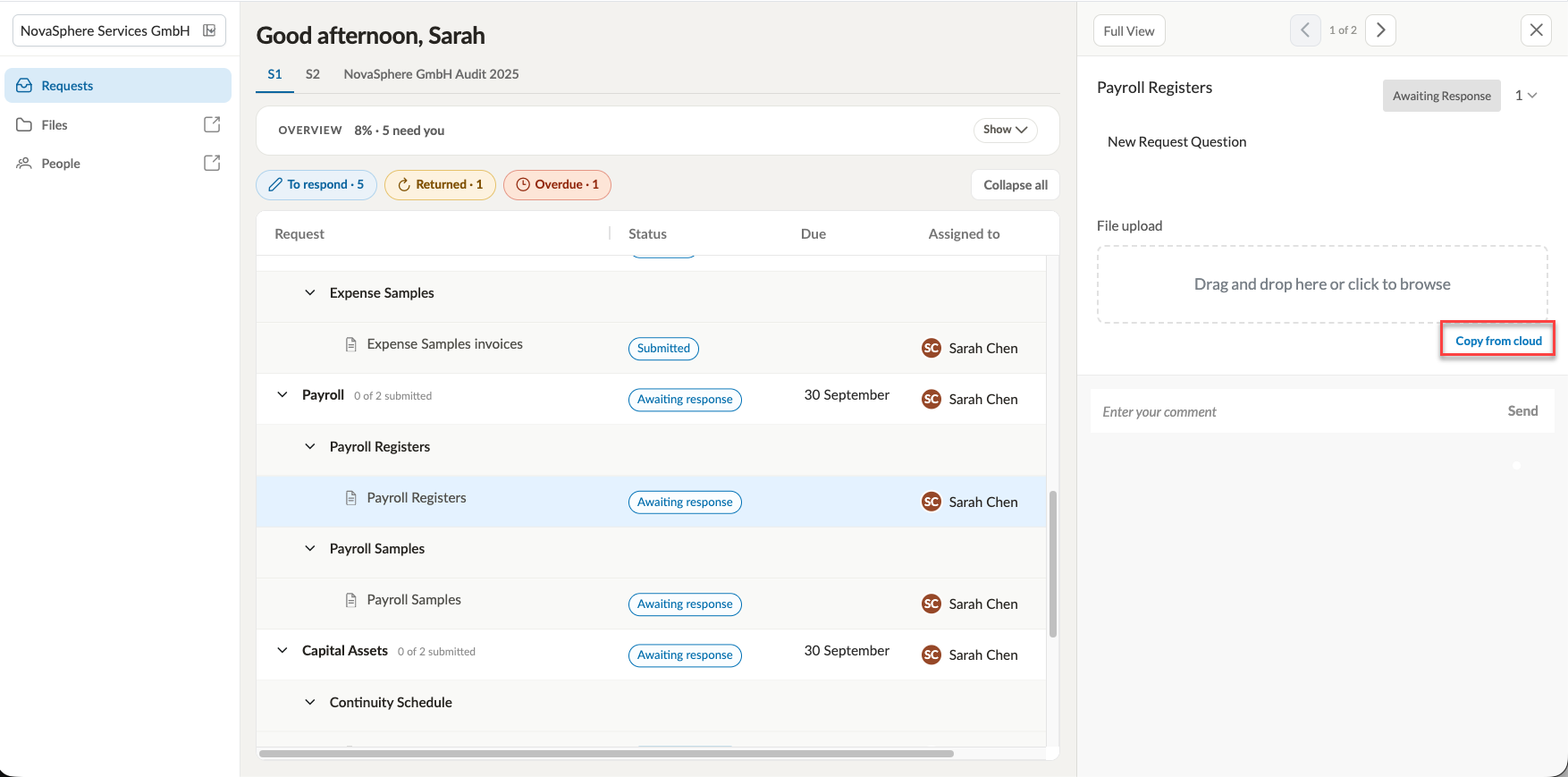This screenshot has height=777, width=1568.
Task: Click the Enter your comment field
Action: [x=1296, y=411]
